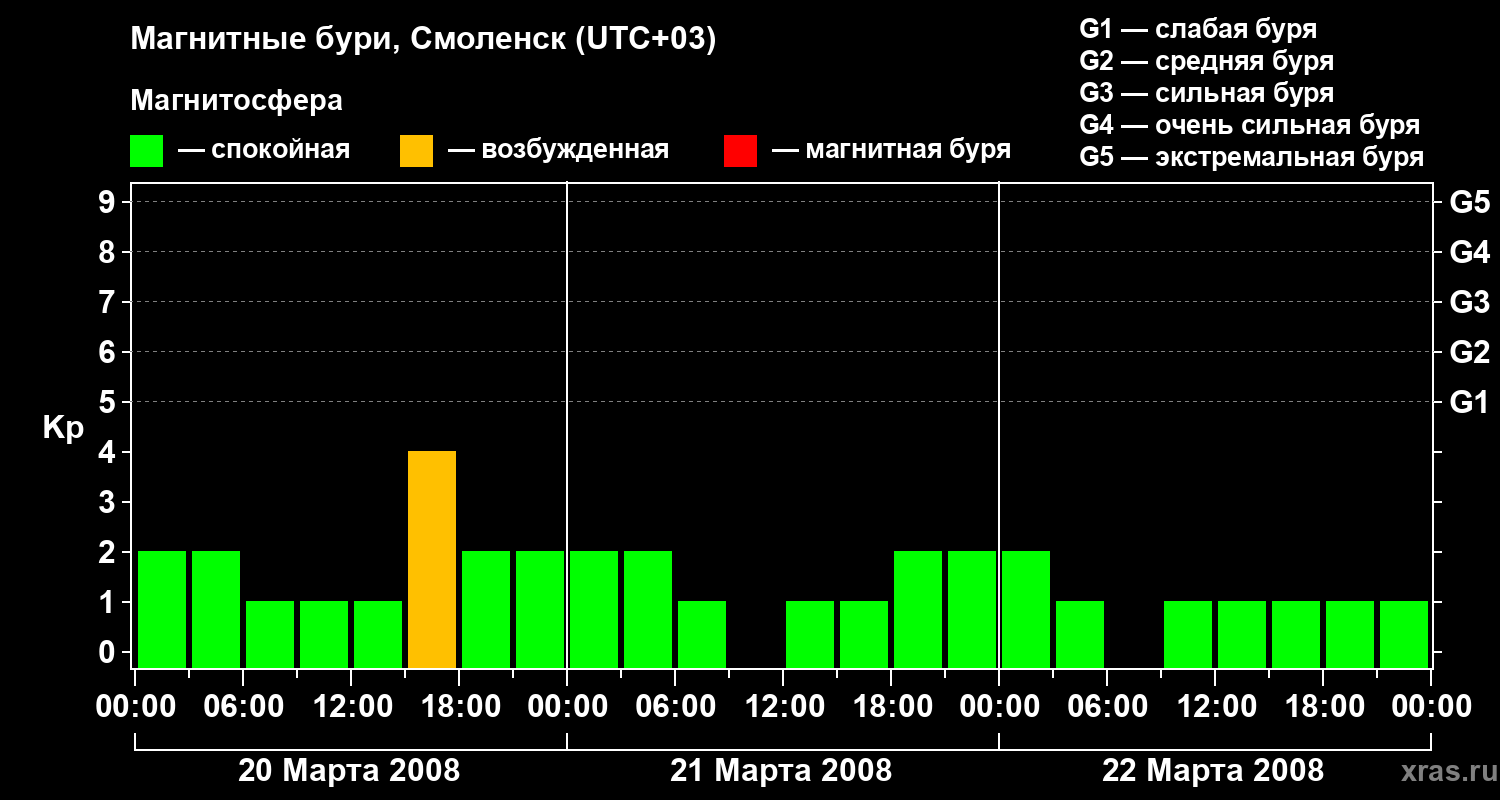Click the Kp 1 bar starting 06:00 on 21 Марта
The image size is (1500, 800).
[702, 634]
